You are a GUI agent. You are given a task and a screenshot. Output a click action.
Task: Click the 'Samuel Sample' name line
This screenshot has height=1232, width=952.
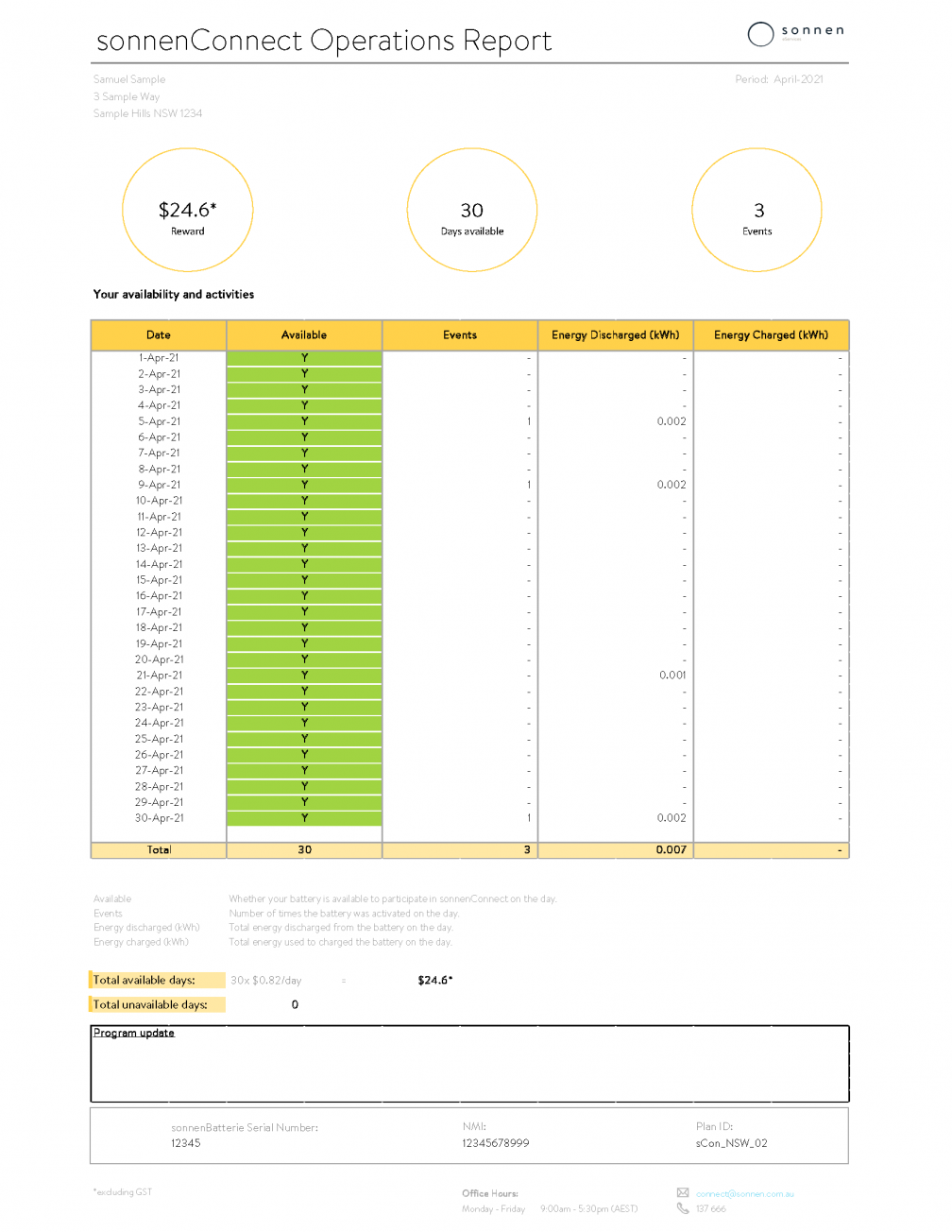(129, 79)
